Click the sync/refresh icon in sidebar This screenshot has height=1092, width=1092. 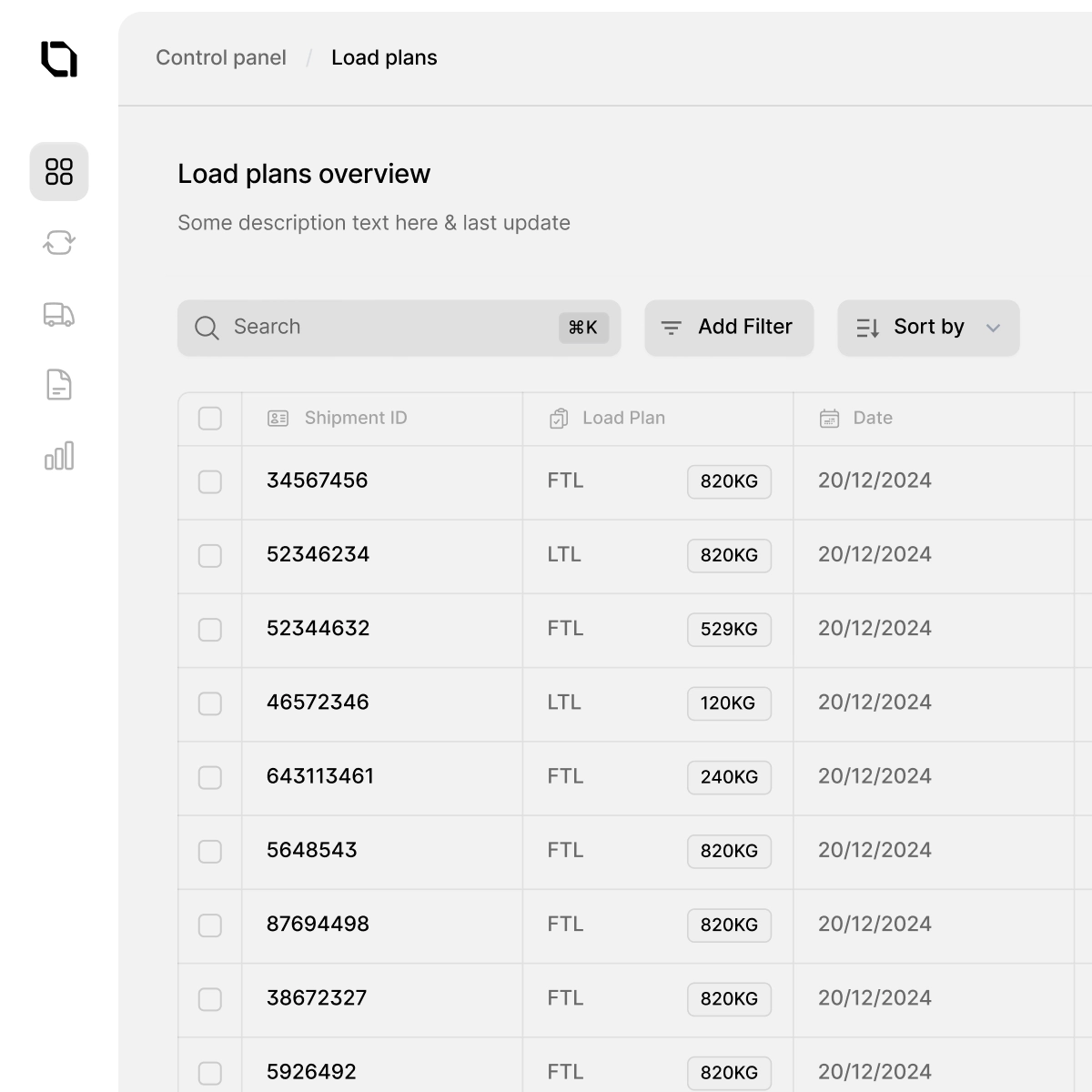click(x=59, y=243)
